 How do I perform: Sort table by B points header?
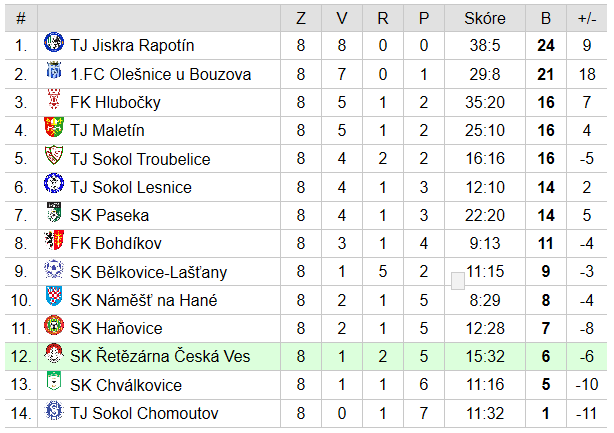(x=546, y=18)
